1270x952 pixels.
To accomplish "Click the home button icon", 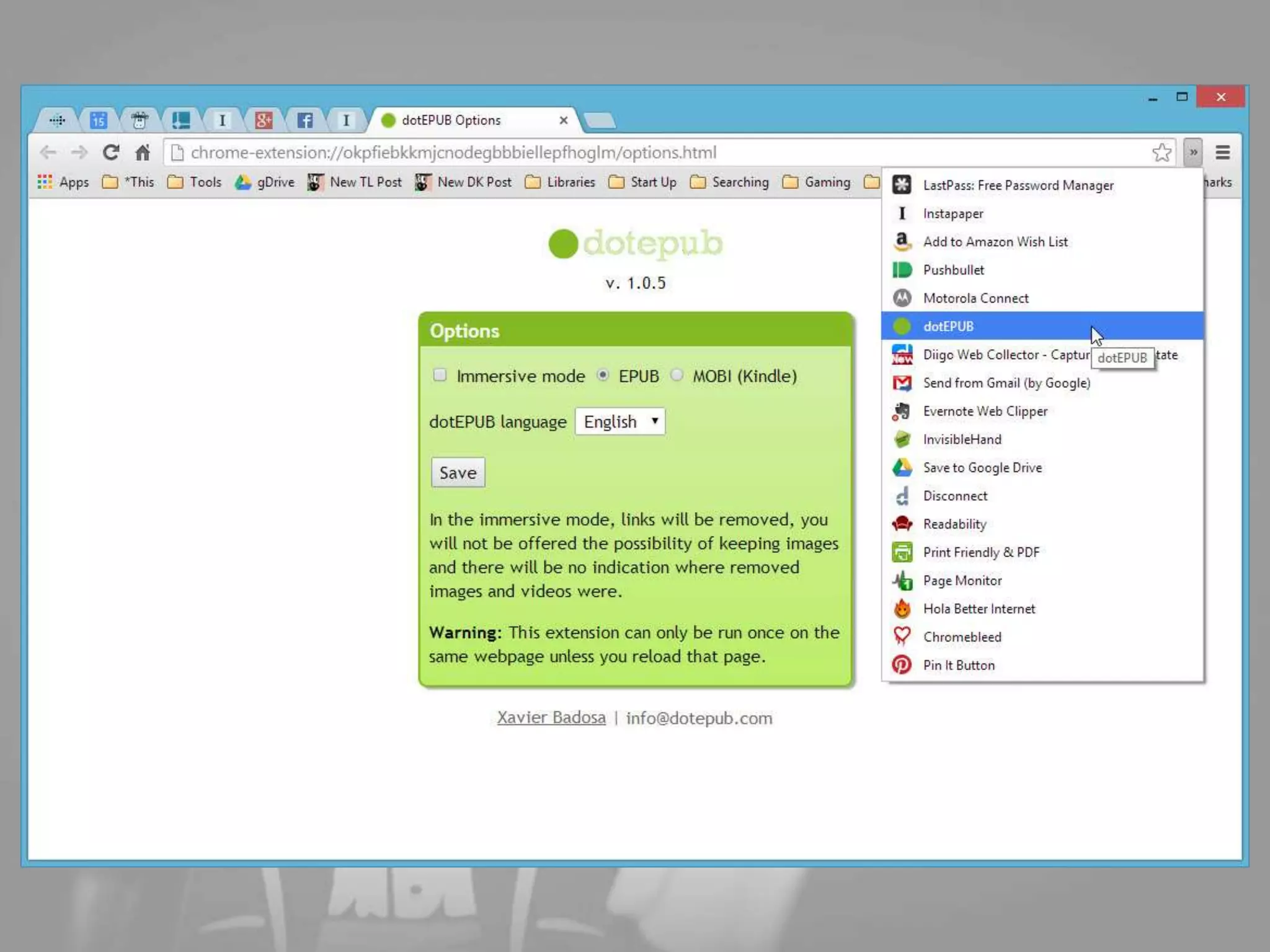I will coord(143,152).
